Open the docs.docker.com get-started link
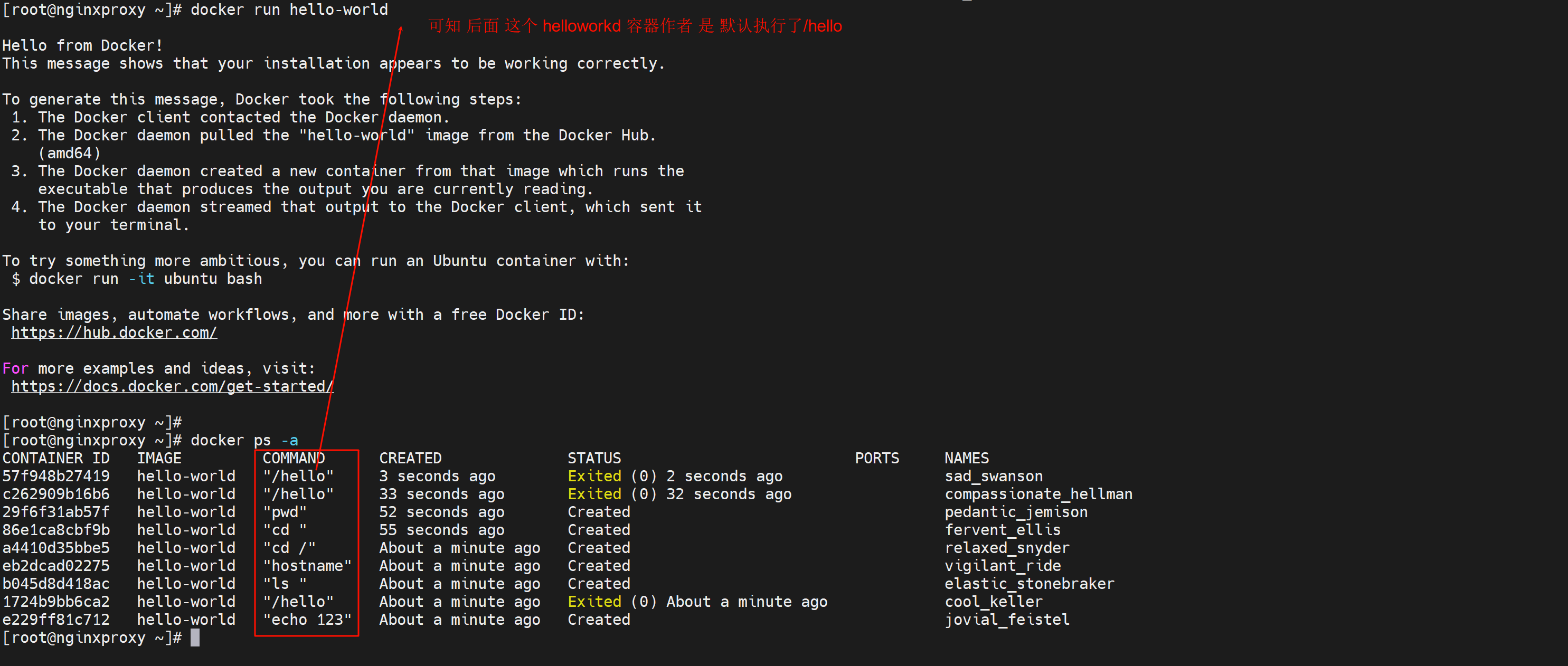1568x666 pixels. (172, 386)
